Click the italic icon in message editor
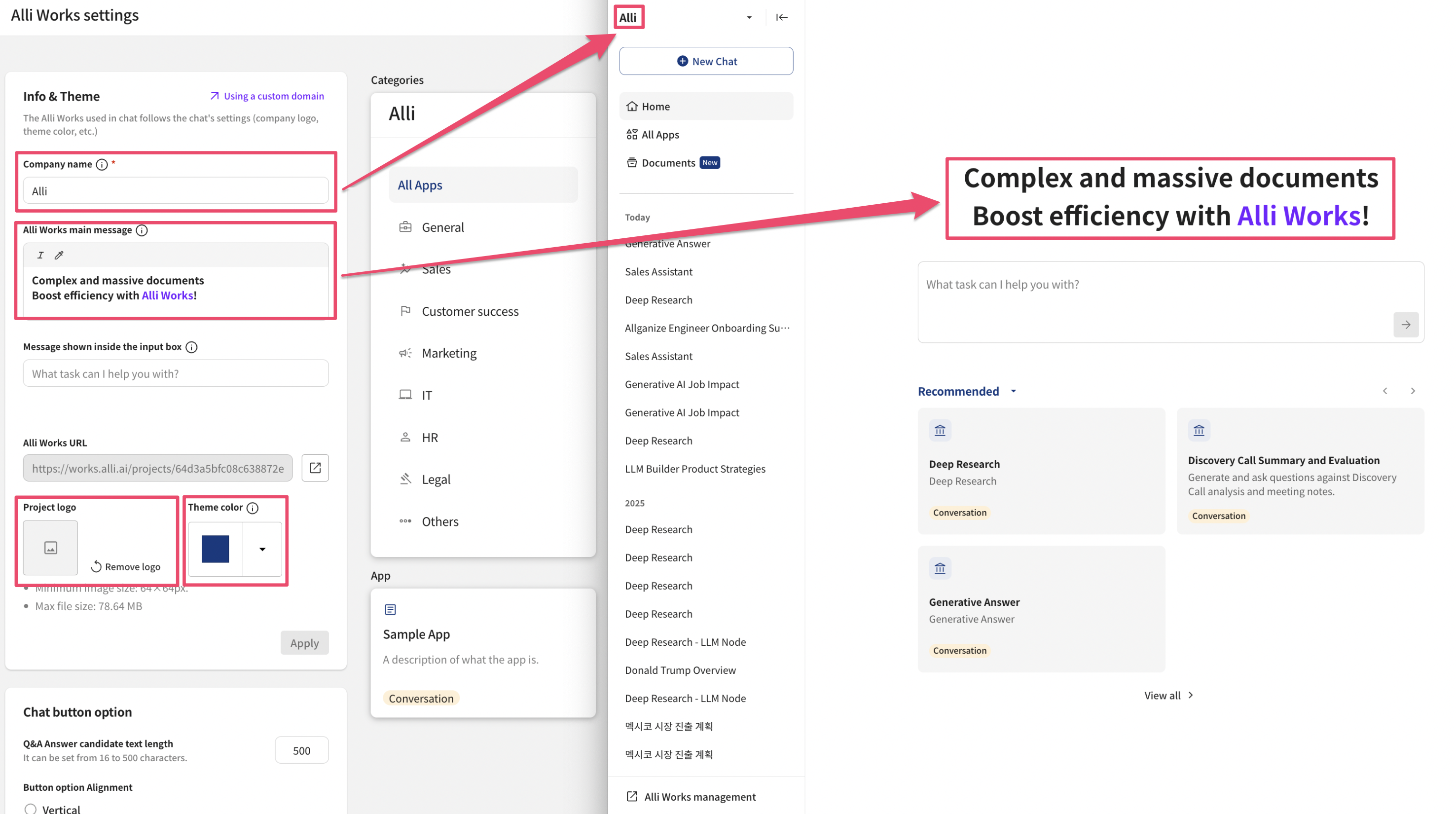Screen dimensions: 1456x814 click(40, 255)
